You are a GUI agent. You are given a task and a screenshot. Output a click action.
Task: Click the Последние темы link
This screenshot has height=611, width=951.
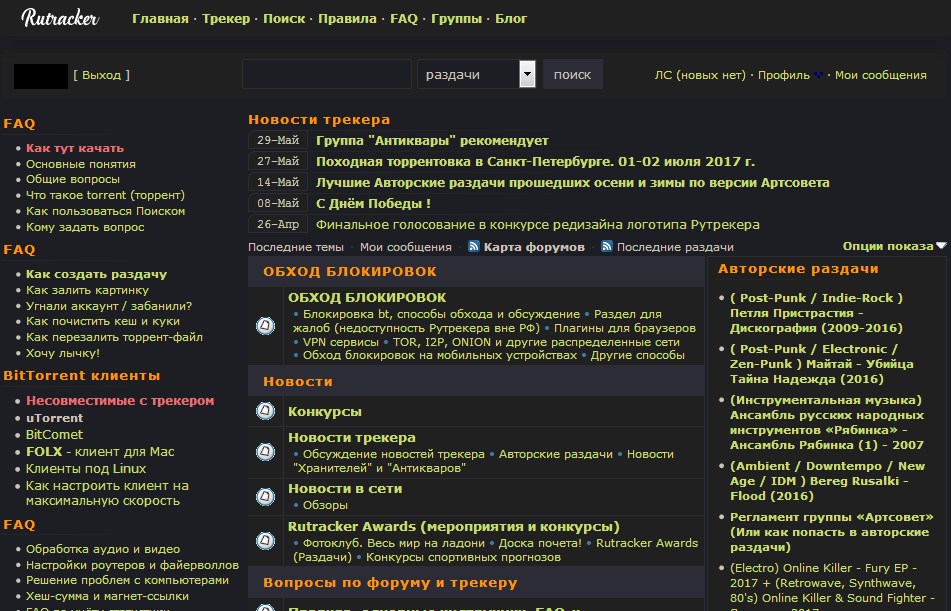pyautogui.click(x=296, y=246)
